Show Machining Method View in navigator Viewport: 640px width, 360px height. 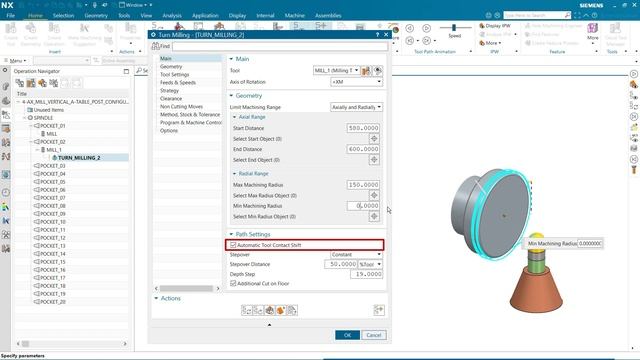coord(53,83)
